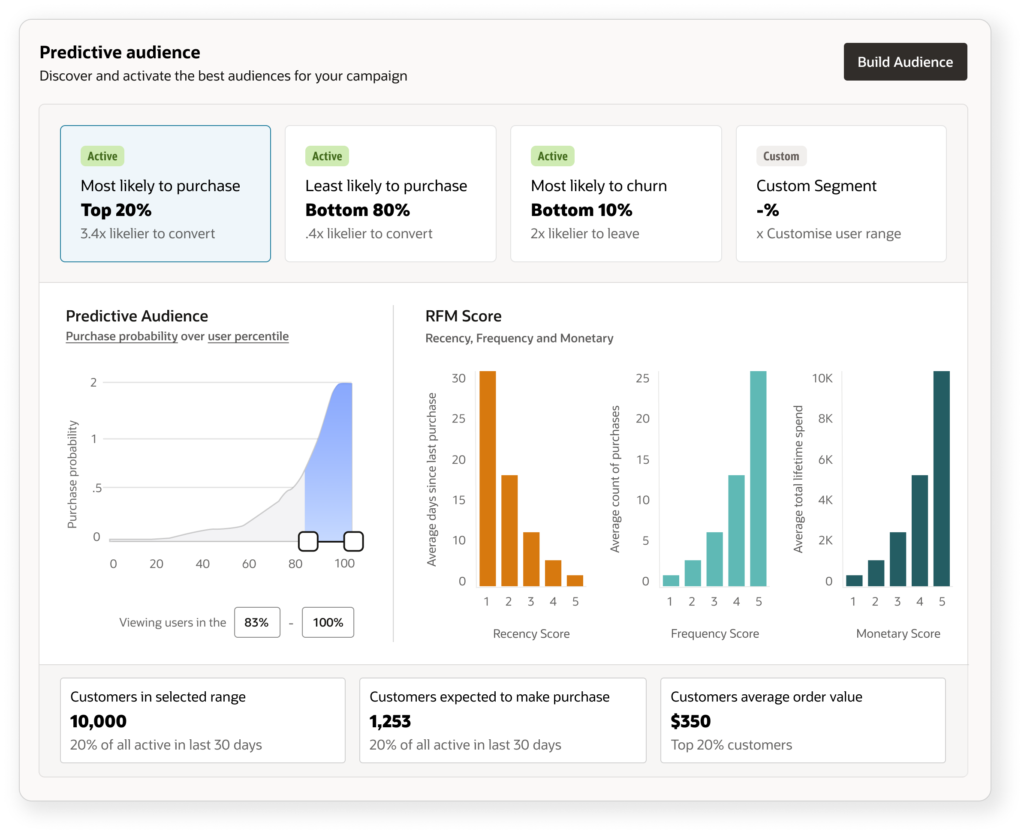Viewport: 1024px width, 834px height.
Task: Grab the right range slider handle
Action: pyautogui.click(x=353, y=541)
